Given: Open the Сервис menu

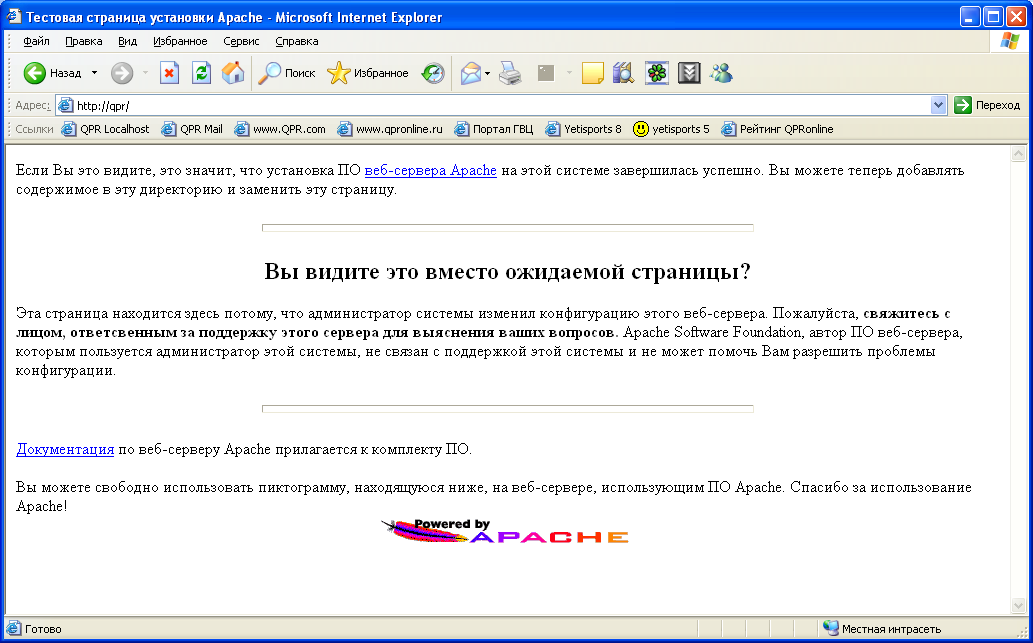Looking at the screenshot, I should point(241,41).
